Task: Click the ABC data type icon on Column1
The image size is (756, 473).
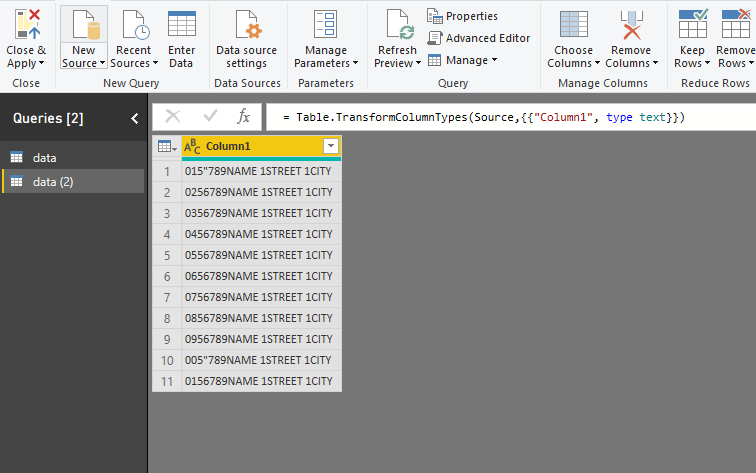Action: coord(192,146)
